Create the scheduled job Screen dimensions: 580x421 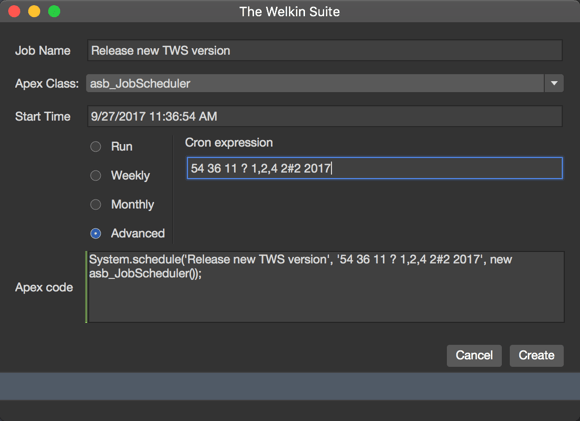[537, 356]
